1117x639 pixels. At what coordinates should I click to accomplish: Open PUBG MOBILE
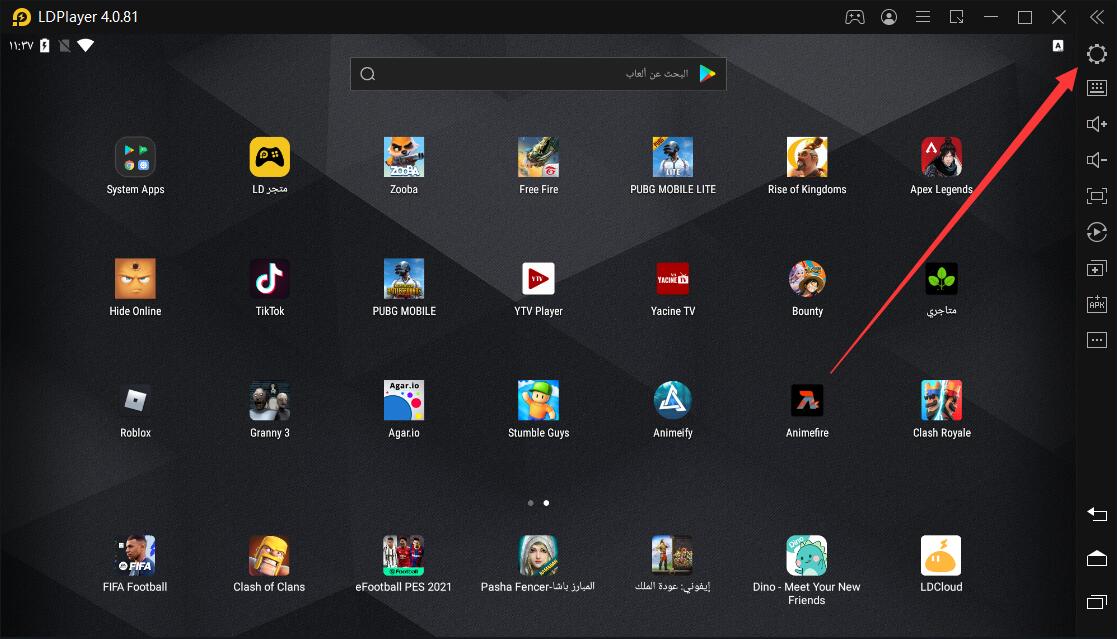[x=404, y=279]
